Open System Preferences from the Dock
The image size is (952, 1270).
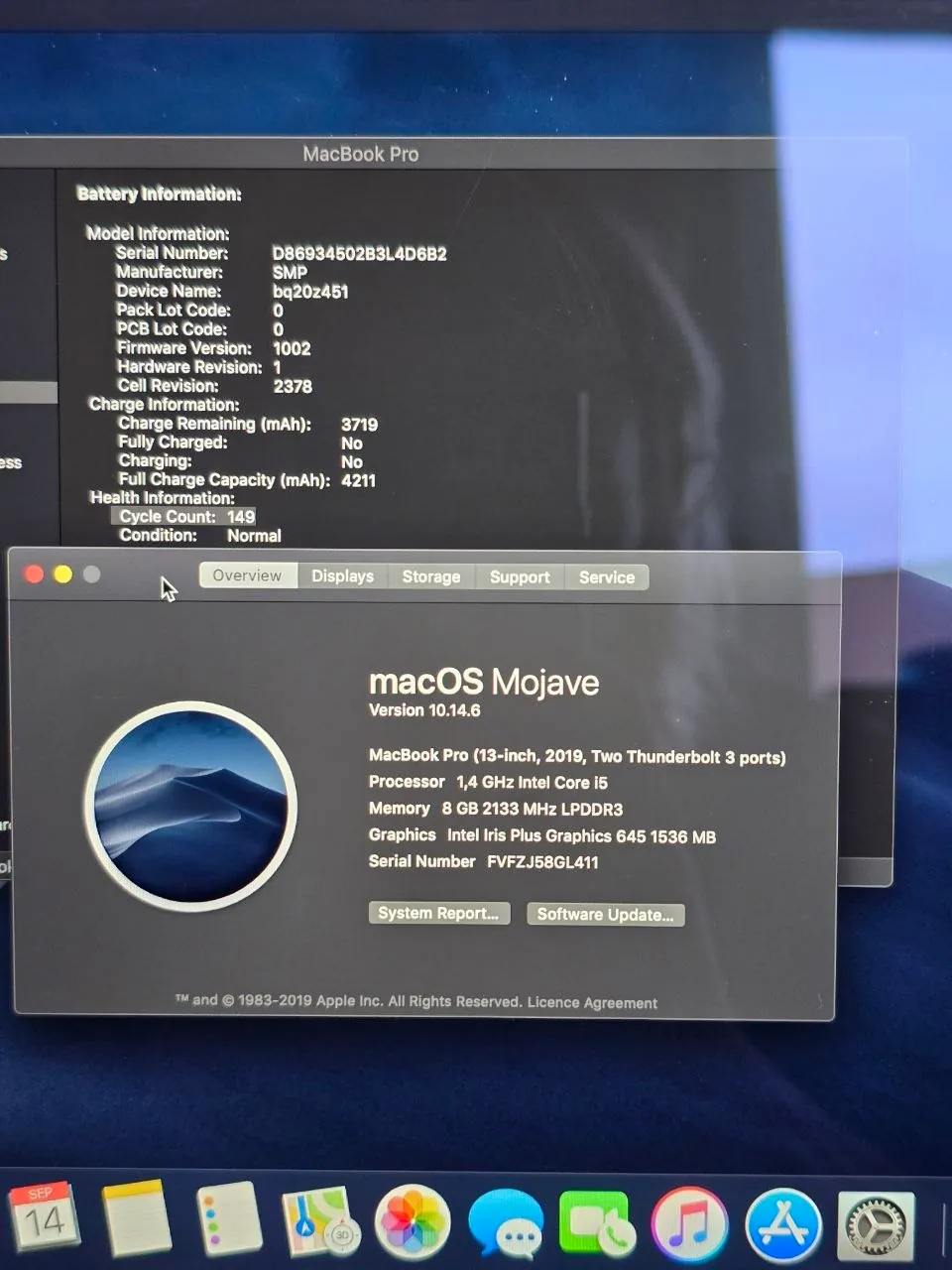(876, 1227)
